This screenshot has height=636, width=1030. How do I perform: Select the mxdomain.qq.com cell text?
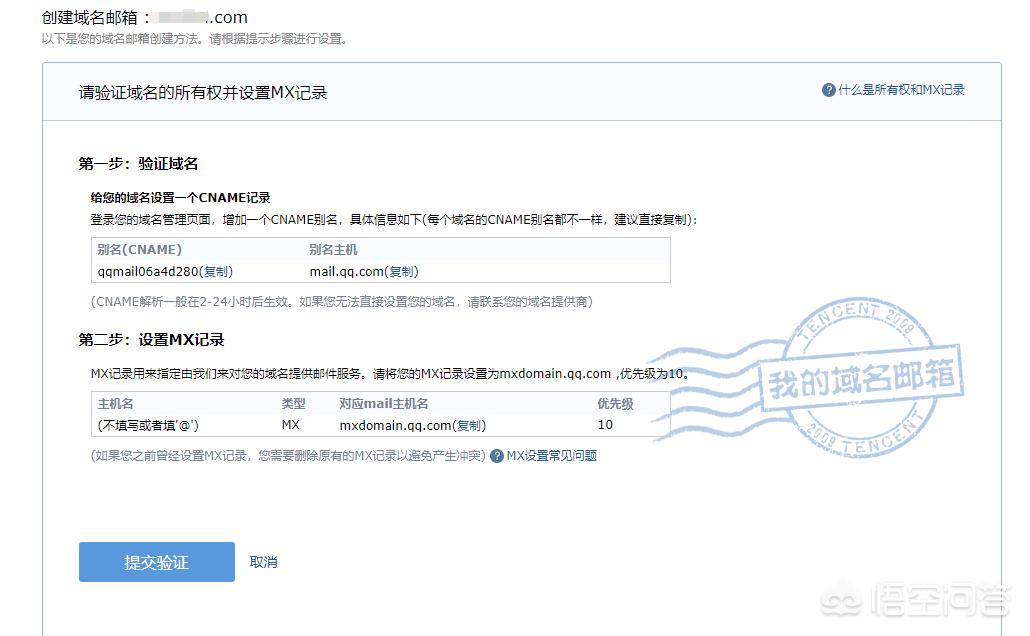(395, 425)
